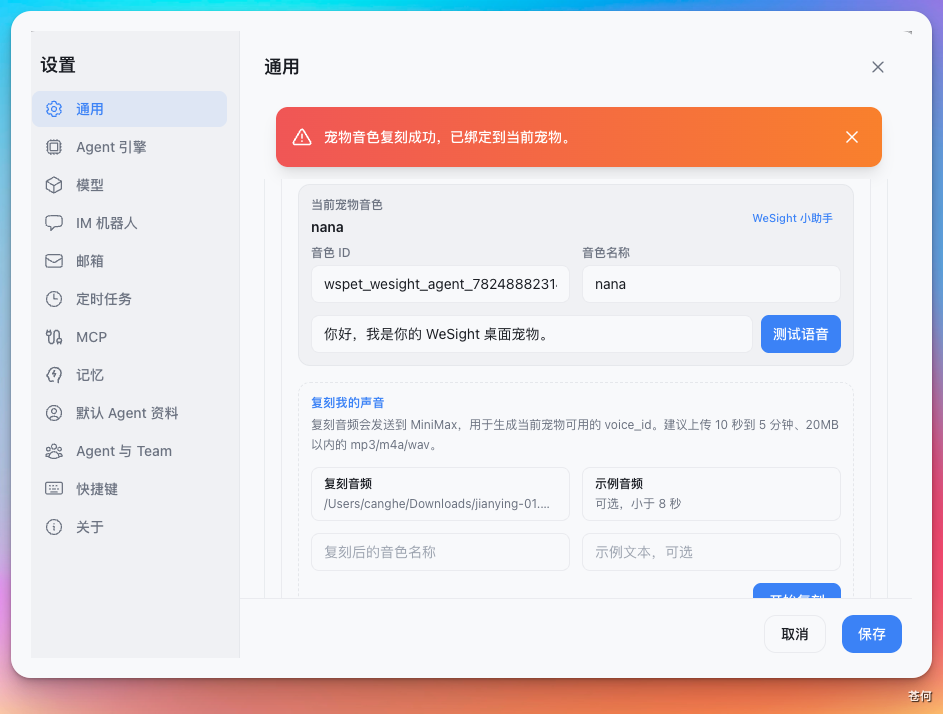Dismiss the 宠物音色复刻成功 notification banner

point(852,137)
